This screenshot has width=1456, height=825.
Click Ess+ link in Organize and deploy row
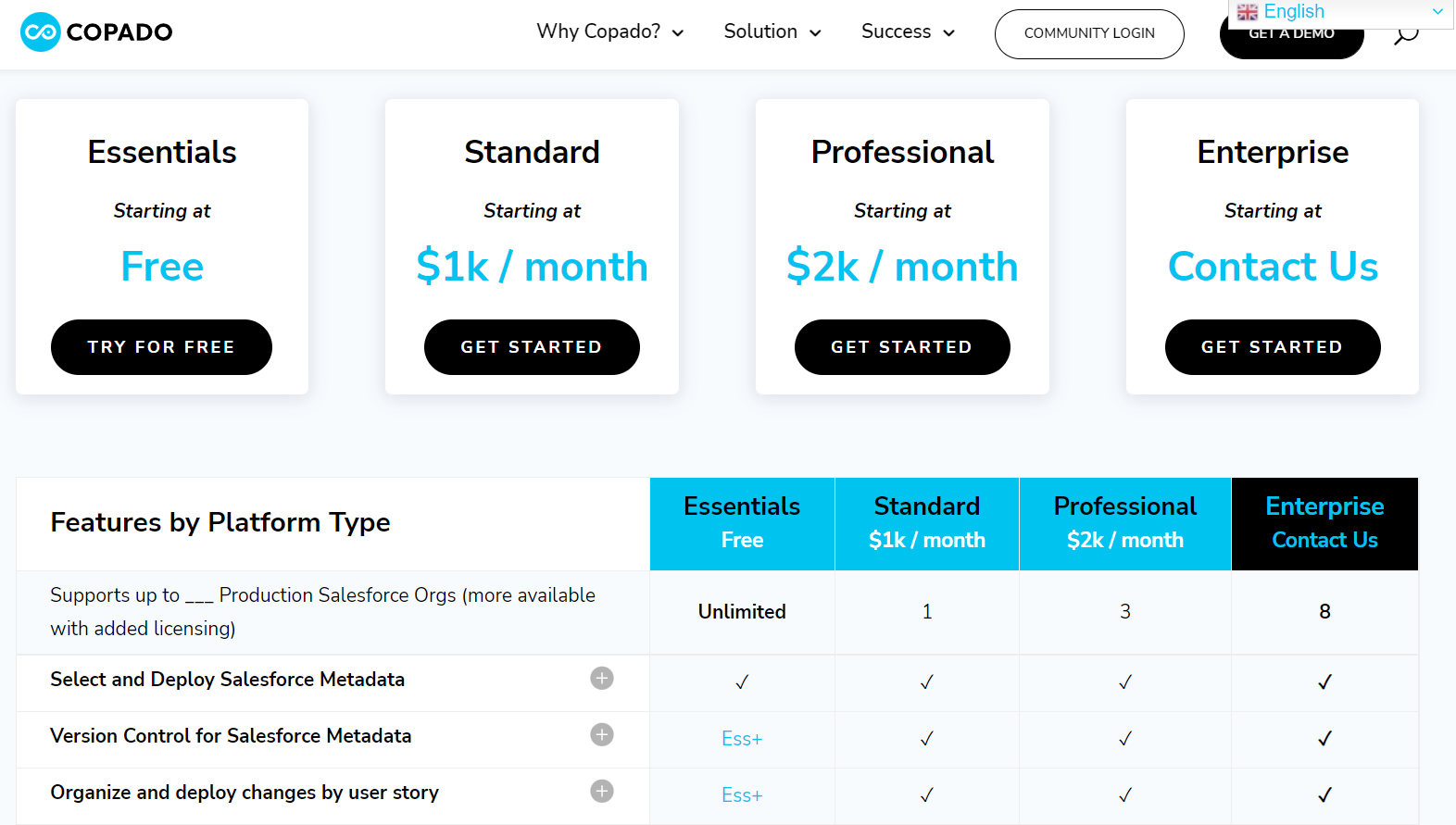(x=742, y=795)
